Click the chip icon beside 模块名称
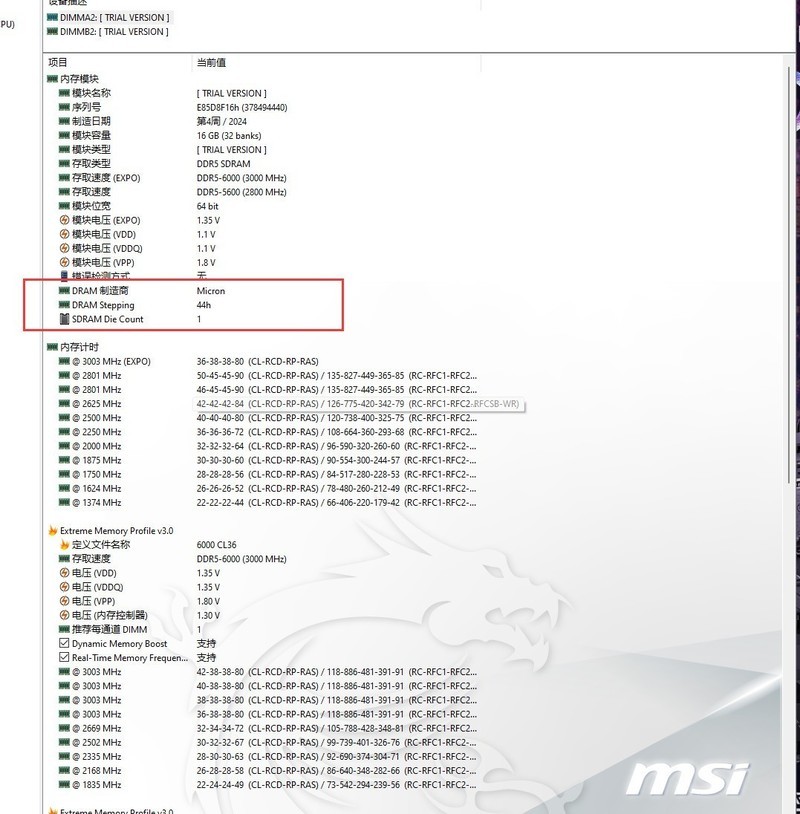The width and height of the screenshot is (800, 814). tap(64, 93)
